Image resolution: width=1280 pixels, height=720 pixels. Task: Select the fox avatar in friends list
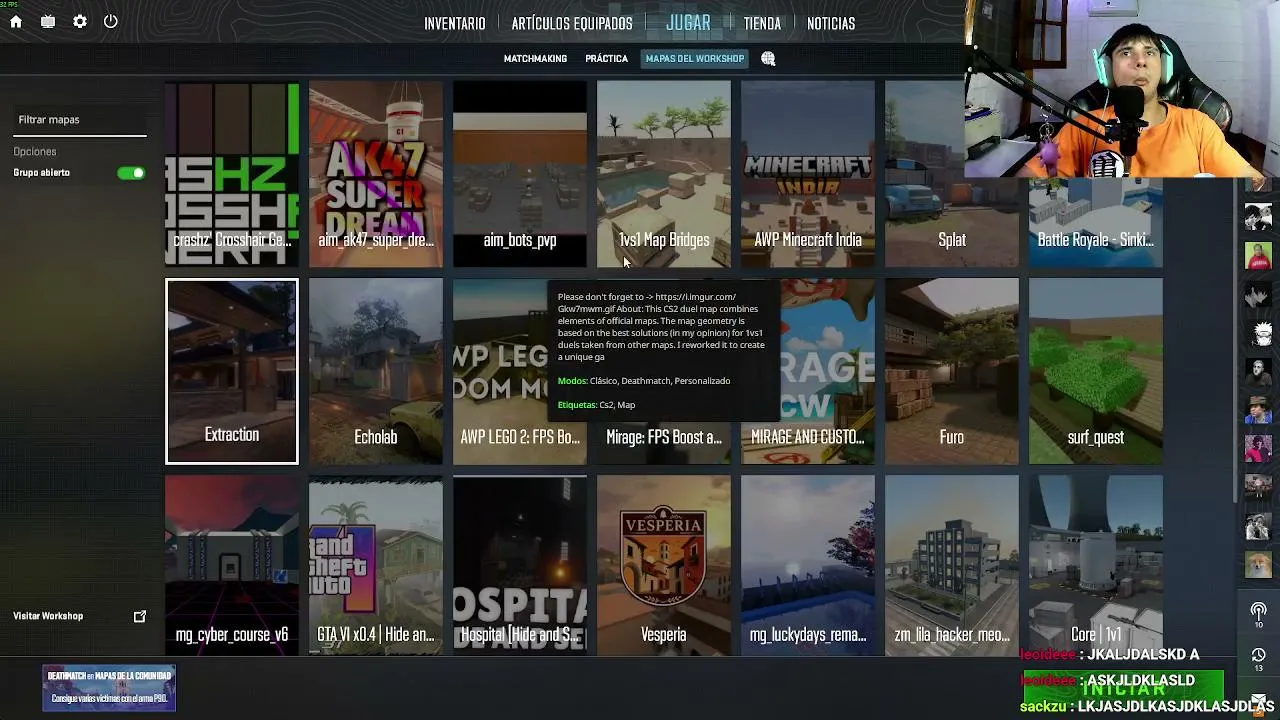tap(1258, 564)
